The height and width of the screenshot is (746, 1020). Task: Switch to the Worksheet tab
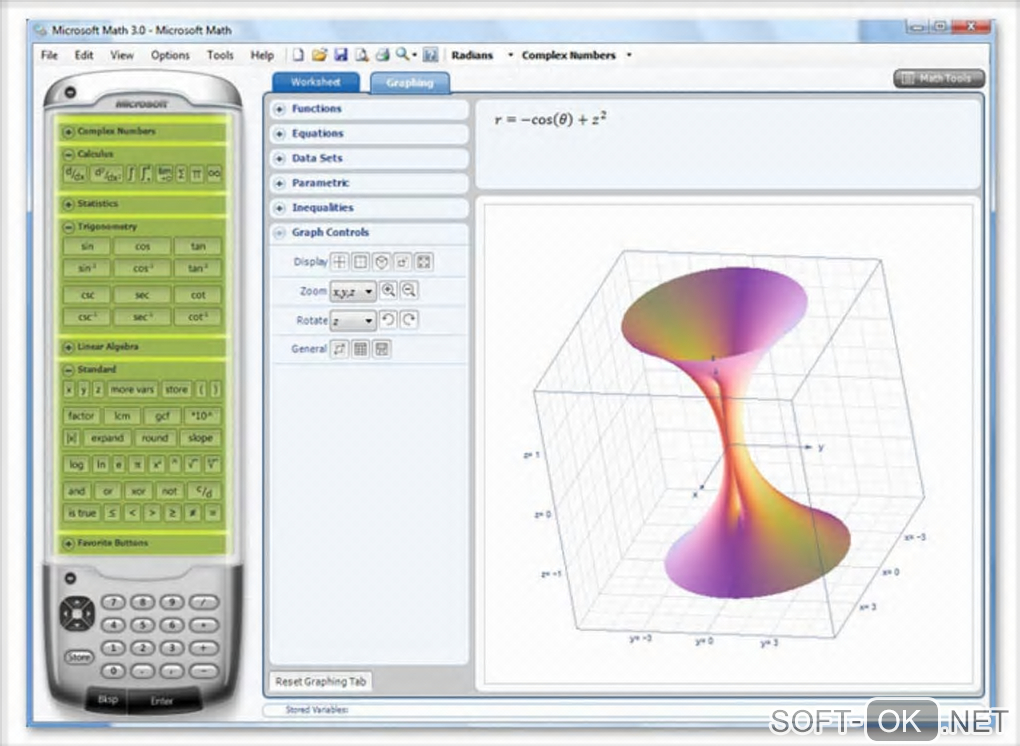pos(316,82)
